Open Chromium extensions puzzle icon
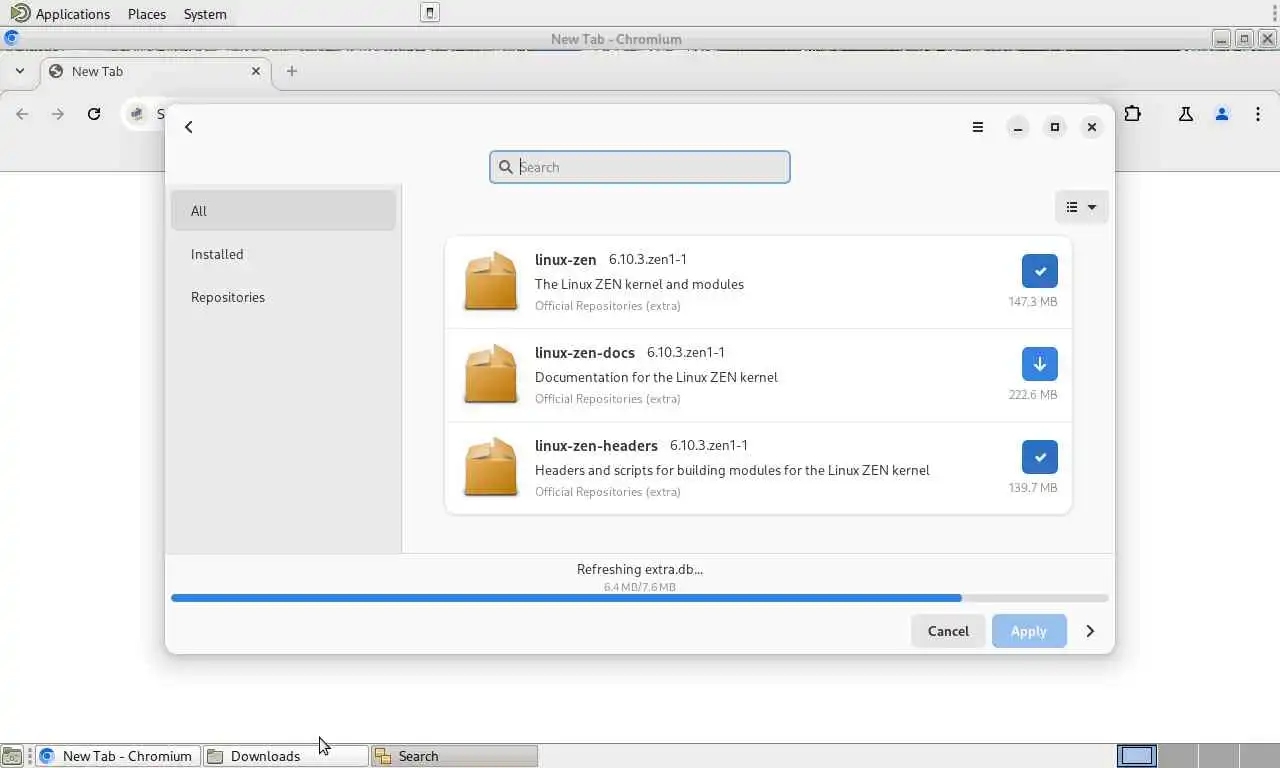This screenshot has height=768, width=1280. pos(1132,114)
